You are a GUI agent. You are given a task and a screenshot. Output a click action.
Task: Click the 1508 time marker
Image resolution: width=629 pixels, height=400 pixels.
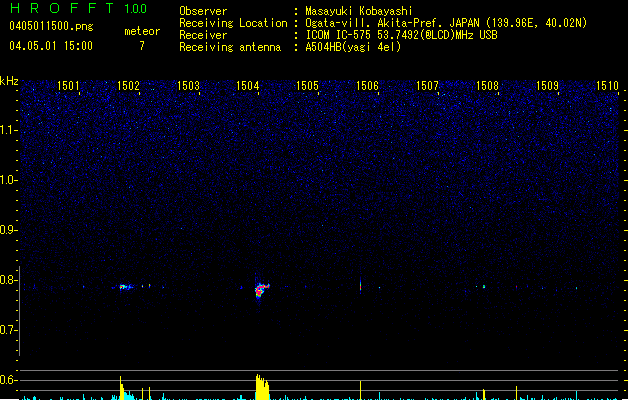tap(487, 86)
